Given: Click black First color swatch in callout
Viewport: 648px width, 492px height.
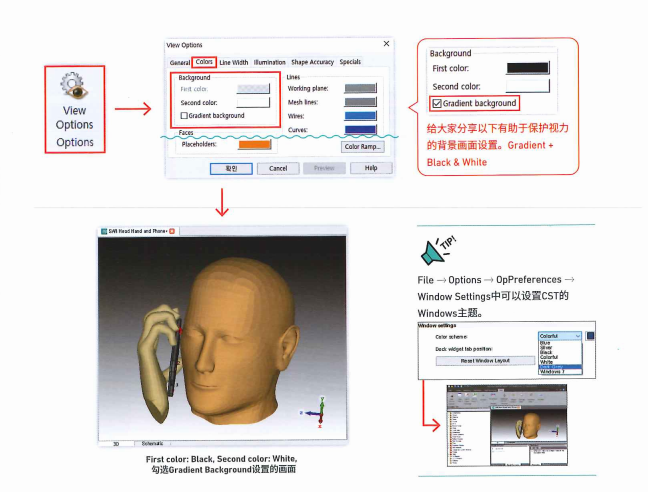Looking at the screenshot, I should [528, 68].
